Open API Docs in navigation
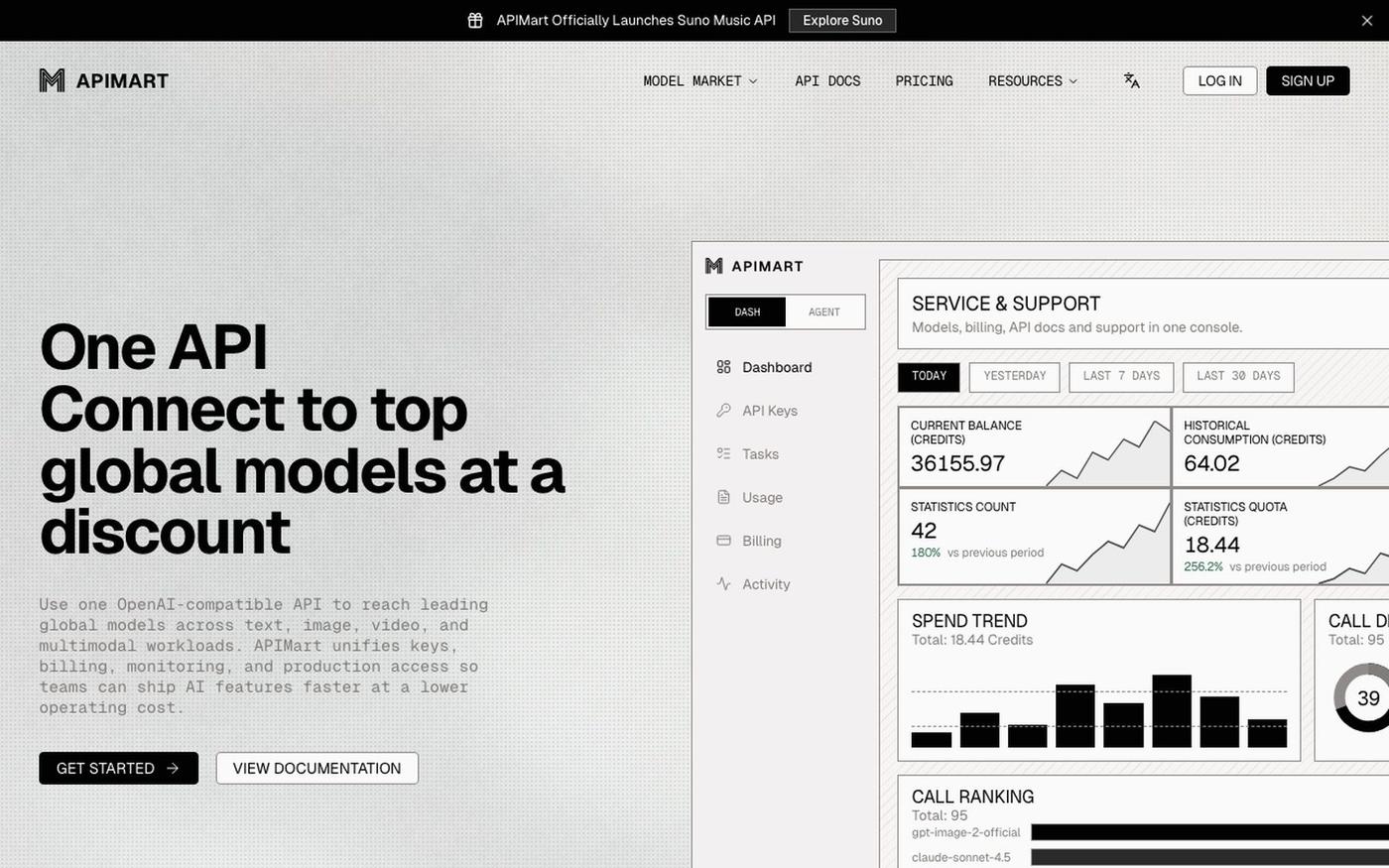 (x=827, y=80)
